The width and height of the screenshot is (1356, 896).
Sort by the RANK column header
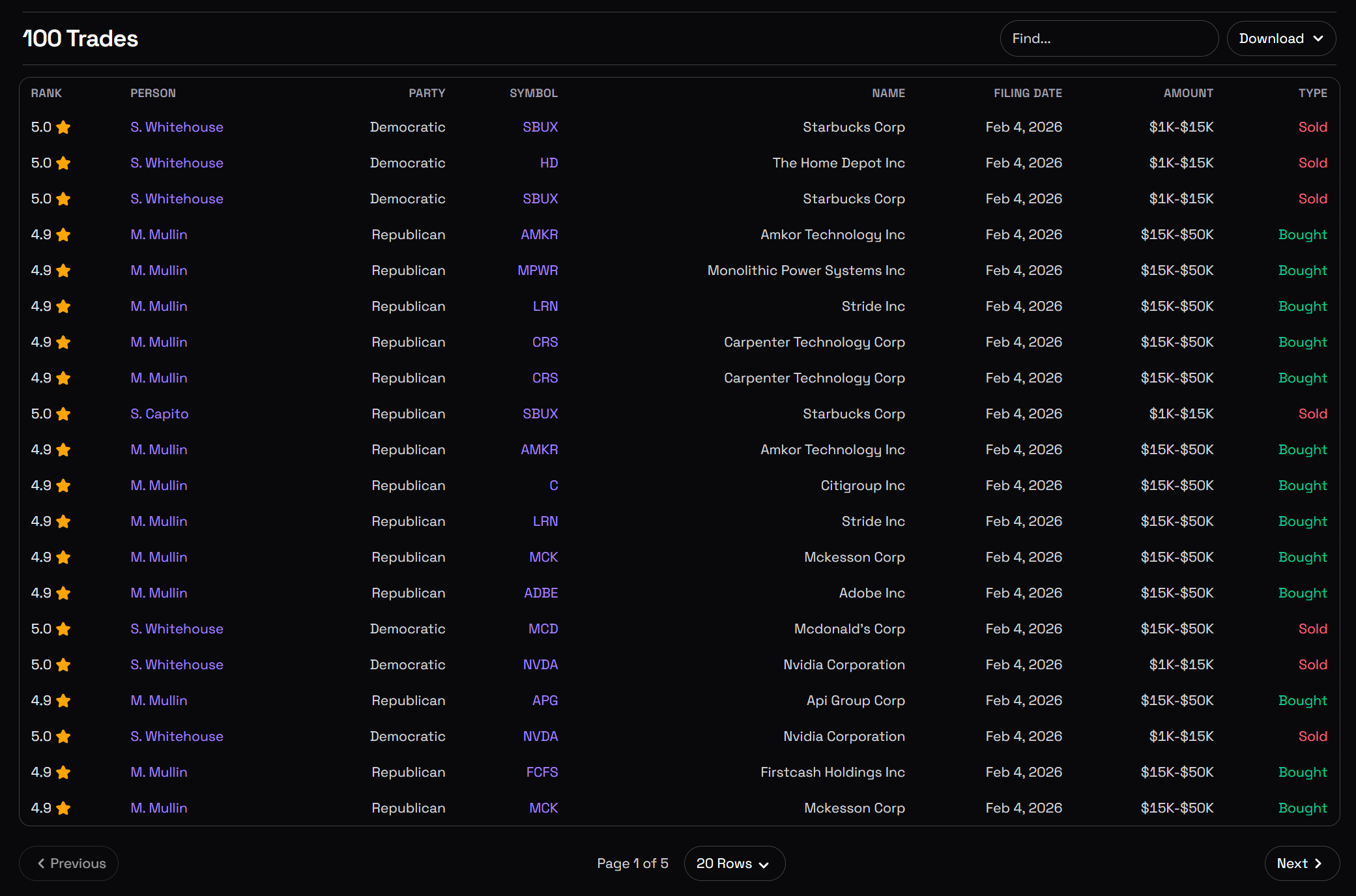[x=46, y=93]
